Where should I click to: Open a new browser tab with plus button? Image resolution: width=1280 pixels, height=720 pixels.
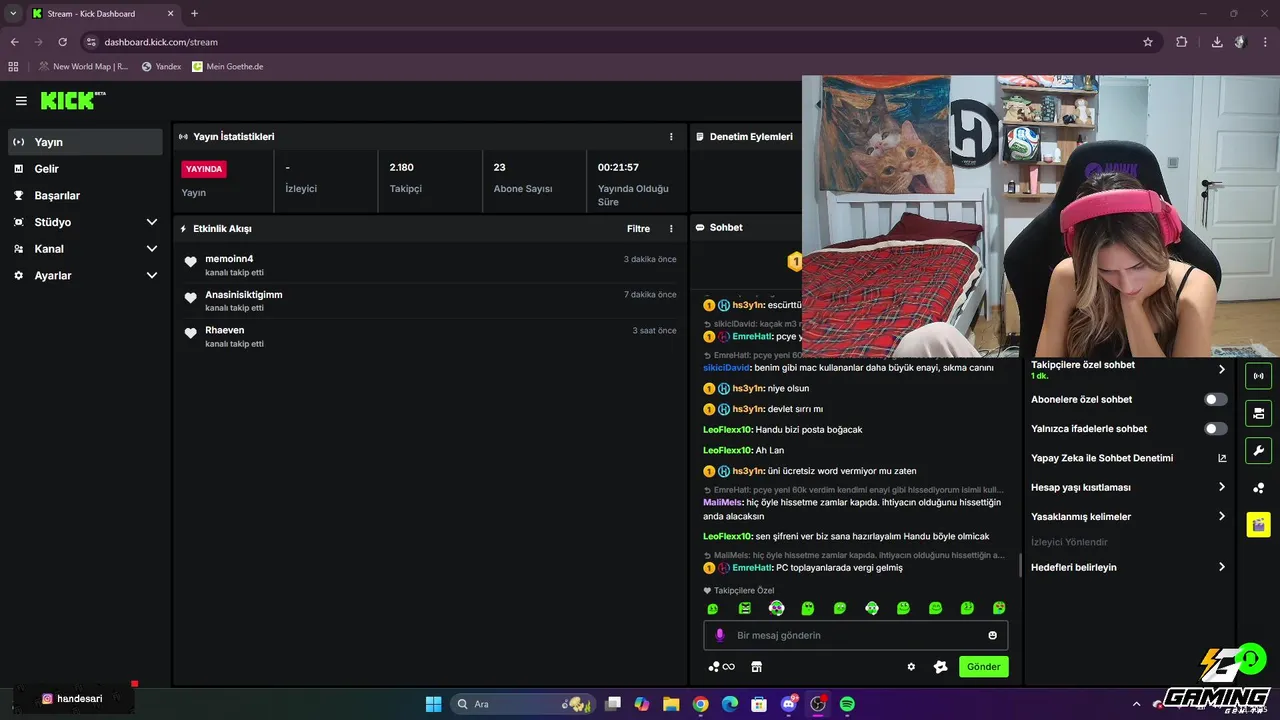194,14
